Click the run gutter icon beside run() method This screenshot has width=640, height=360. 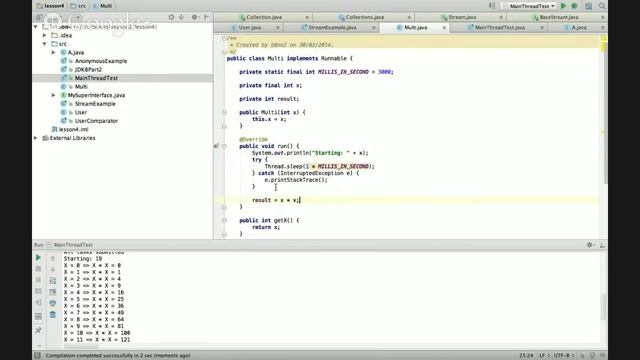[x=216, y=146]
